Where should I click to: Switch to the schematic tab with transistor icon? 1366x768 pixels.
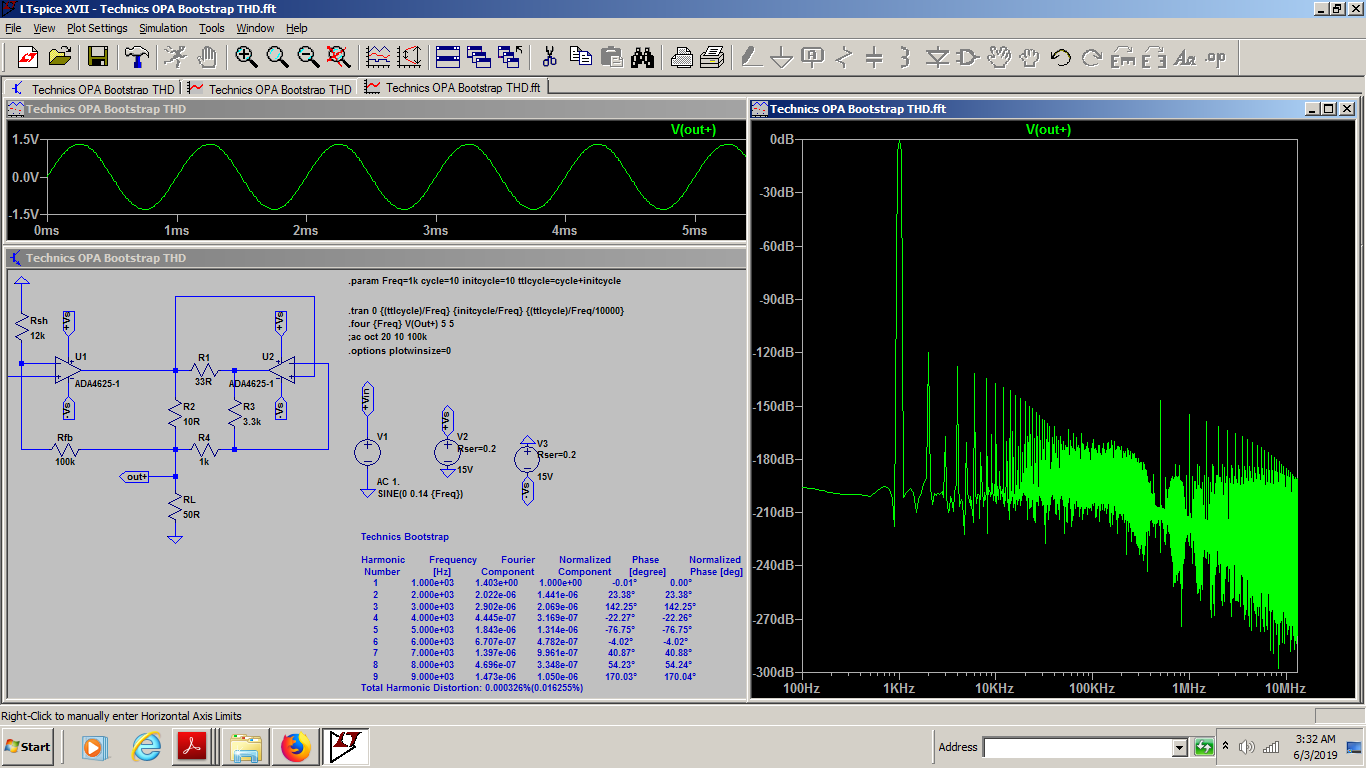92,89
